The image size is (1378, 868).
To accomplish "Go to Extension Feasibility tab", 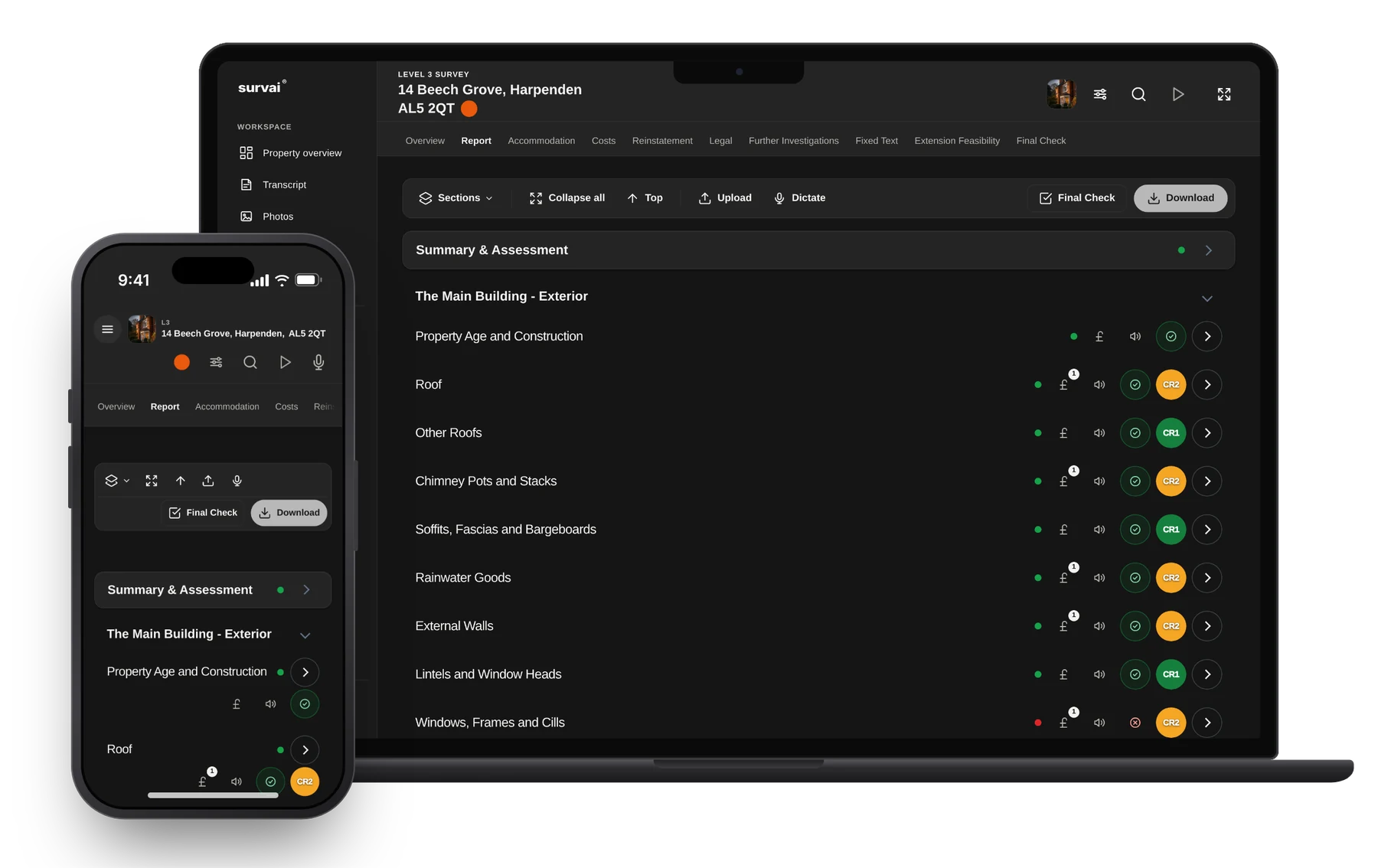I will pos(957,141).
